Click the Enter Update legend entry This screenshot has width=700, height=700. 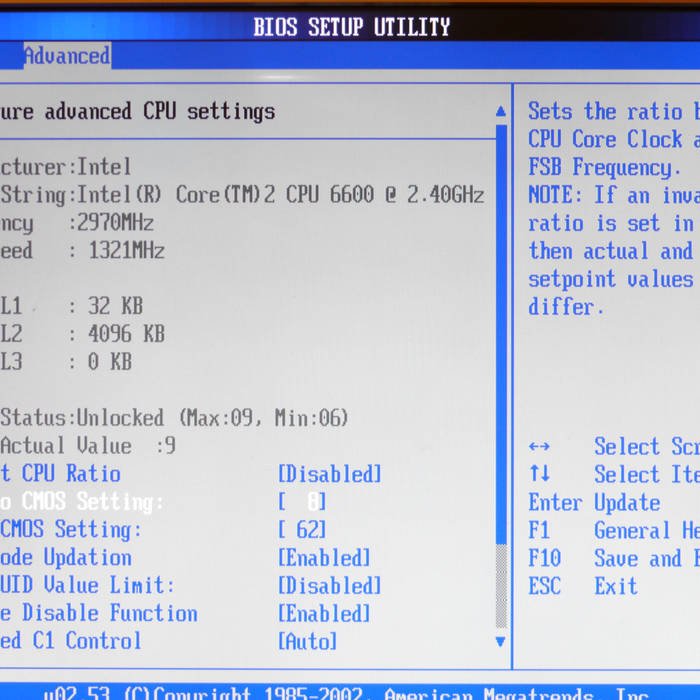595,503
